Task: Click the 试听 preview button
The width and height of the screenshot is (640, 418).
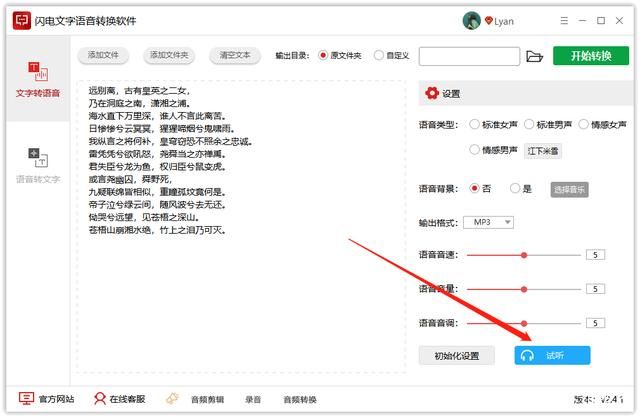Action: click(552, 356)
